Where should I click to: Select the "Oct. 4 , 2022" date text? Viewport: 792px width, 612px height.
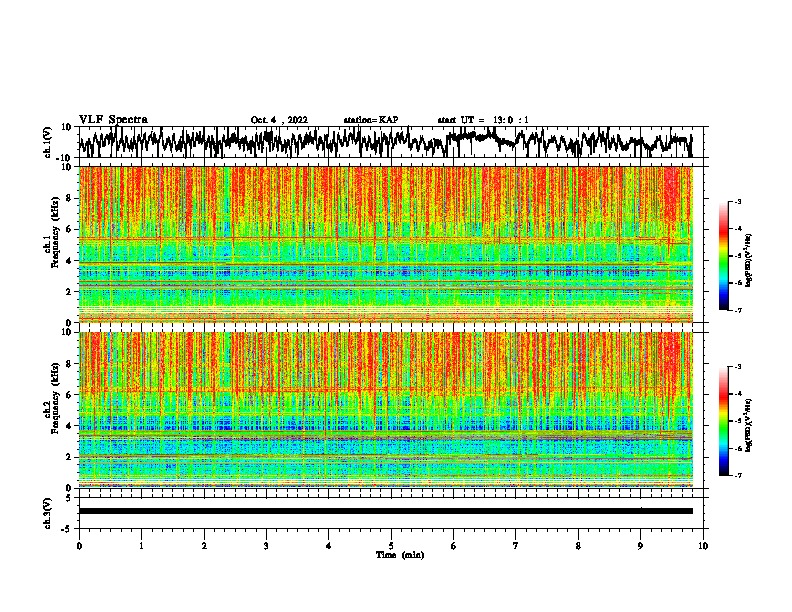click(x=279, y=120)
